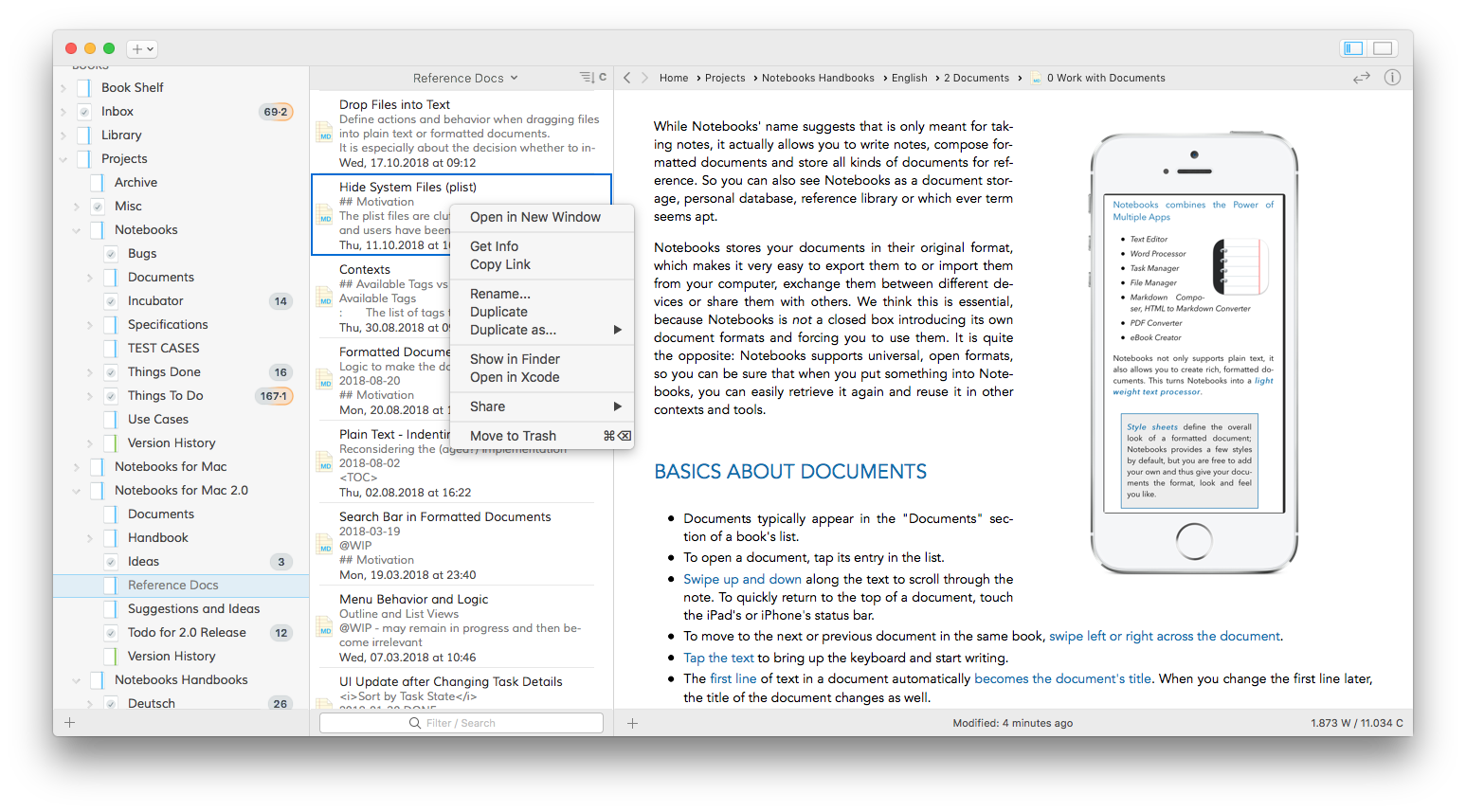The width and height of the screenshot is (1466, 812).
Task: Select the Menu Behavior and Logic document
Action: (461, 627)
